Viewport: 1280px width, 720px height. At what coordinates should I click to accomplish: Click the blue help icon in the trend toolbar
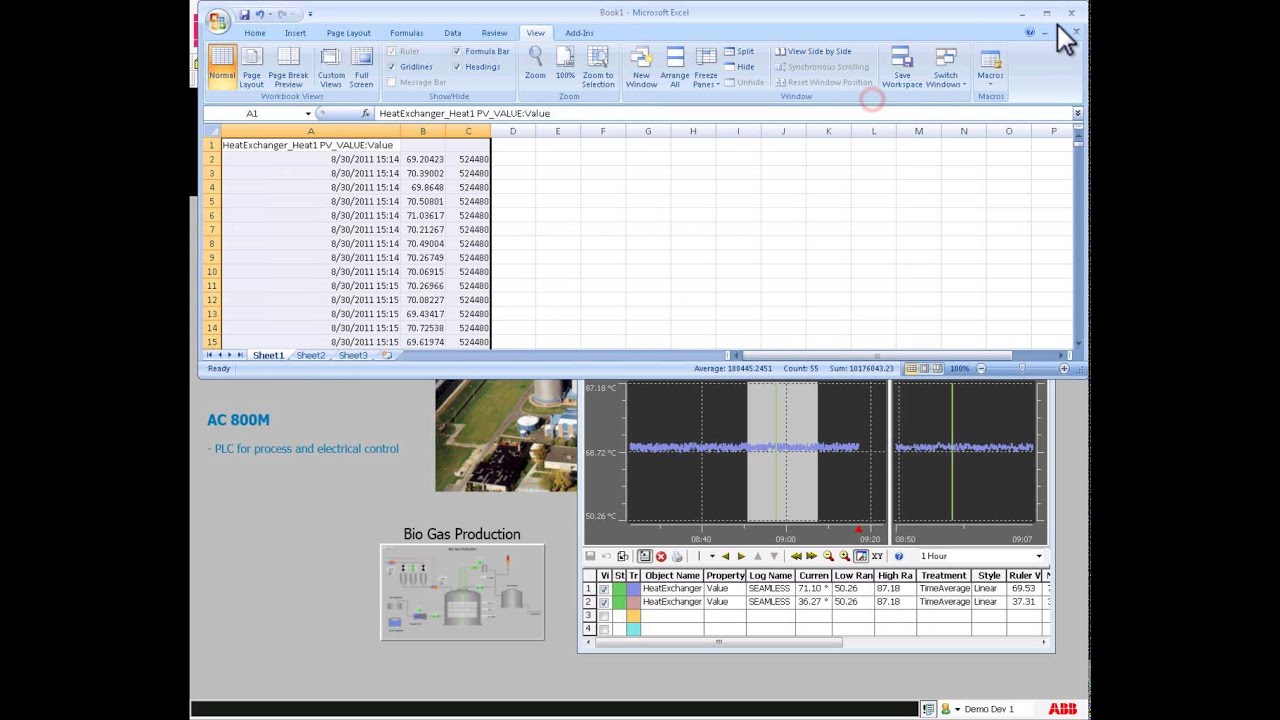(899, 556)
